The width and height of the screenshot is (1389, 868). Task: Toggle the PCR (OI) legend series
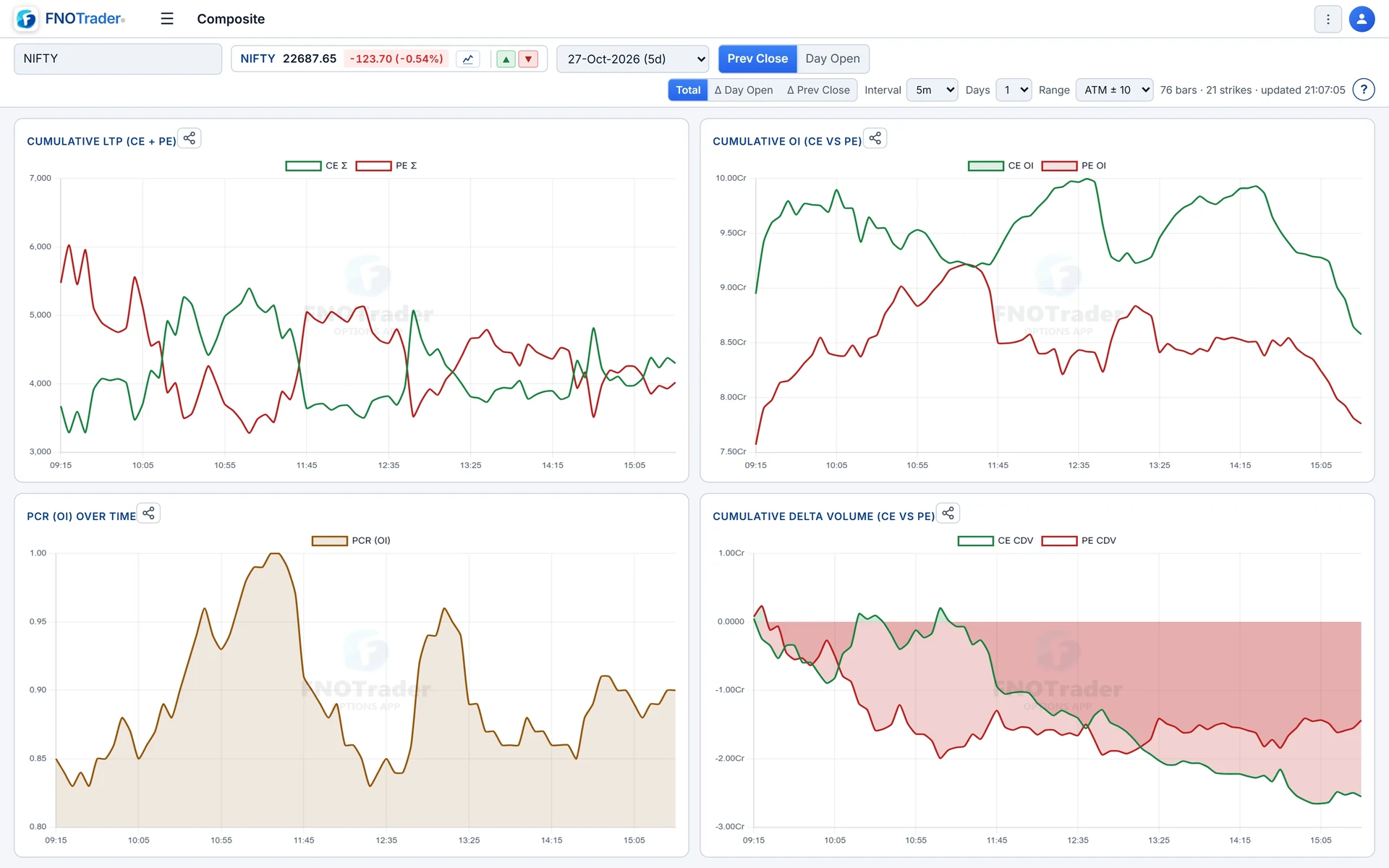351,540
